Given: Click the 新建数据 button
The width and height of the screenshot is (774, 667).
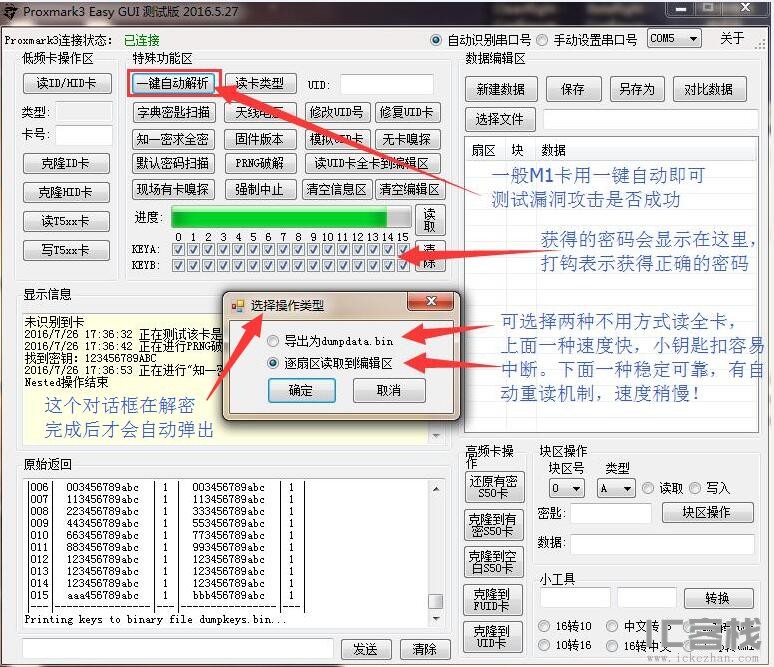Looking at the screenshot, I should point(501,89).
